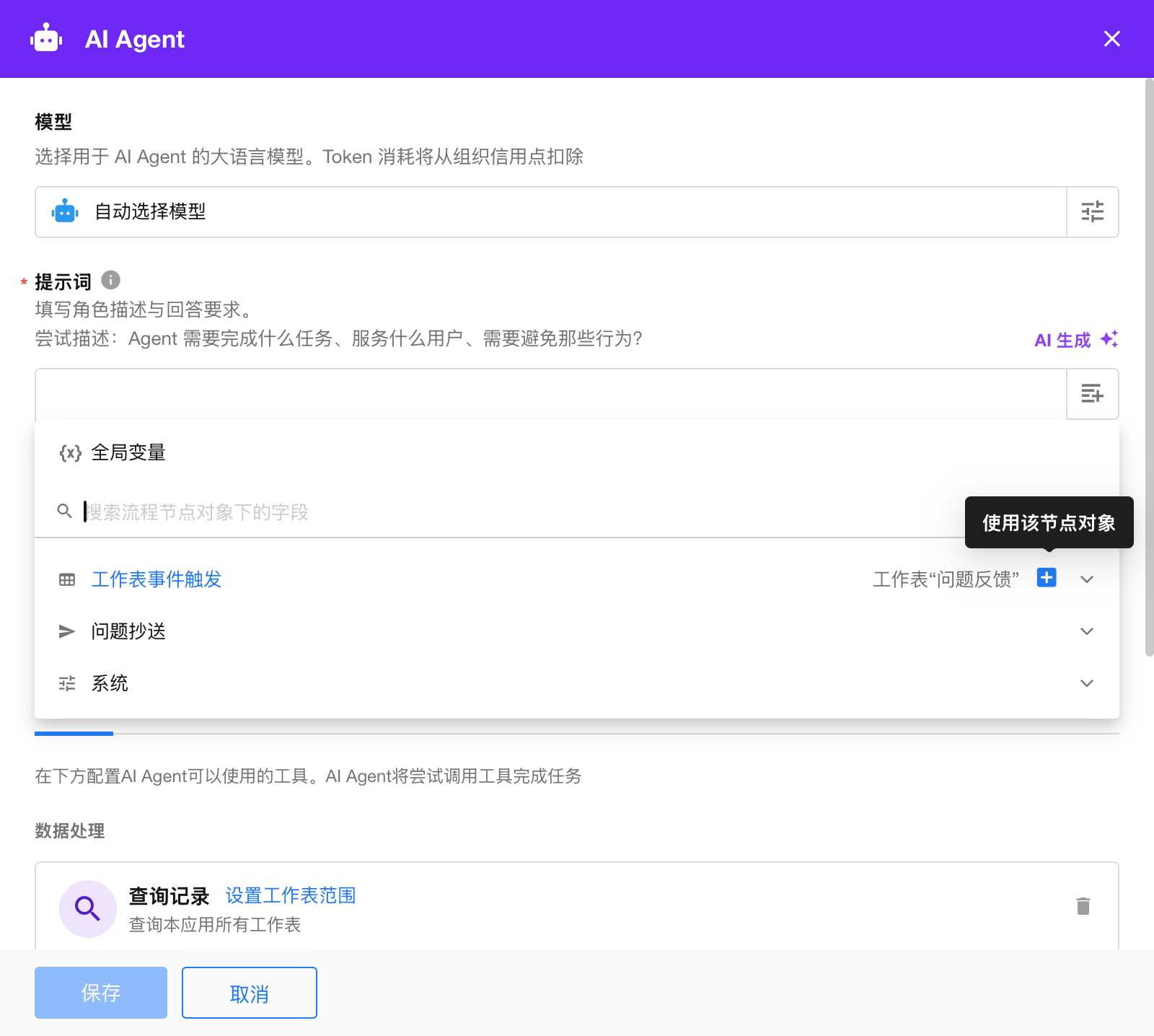This screenshot has width=1154, height=1036.
Task: Choose the 问题抄送 node item
Action: [x=128, y=631]
